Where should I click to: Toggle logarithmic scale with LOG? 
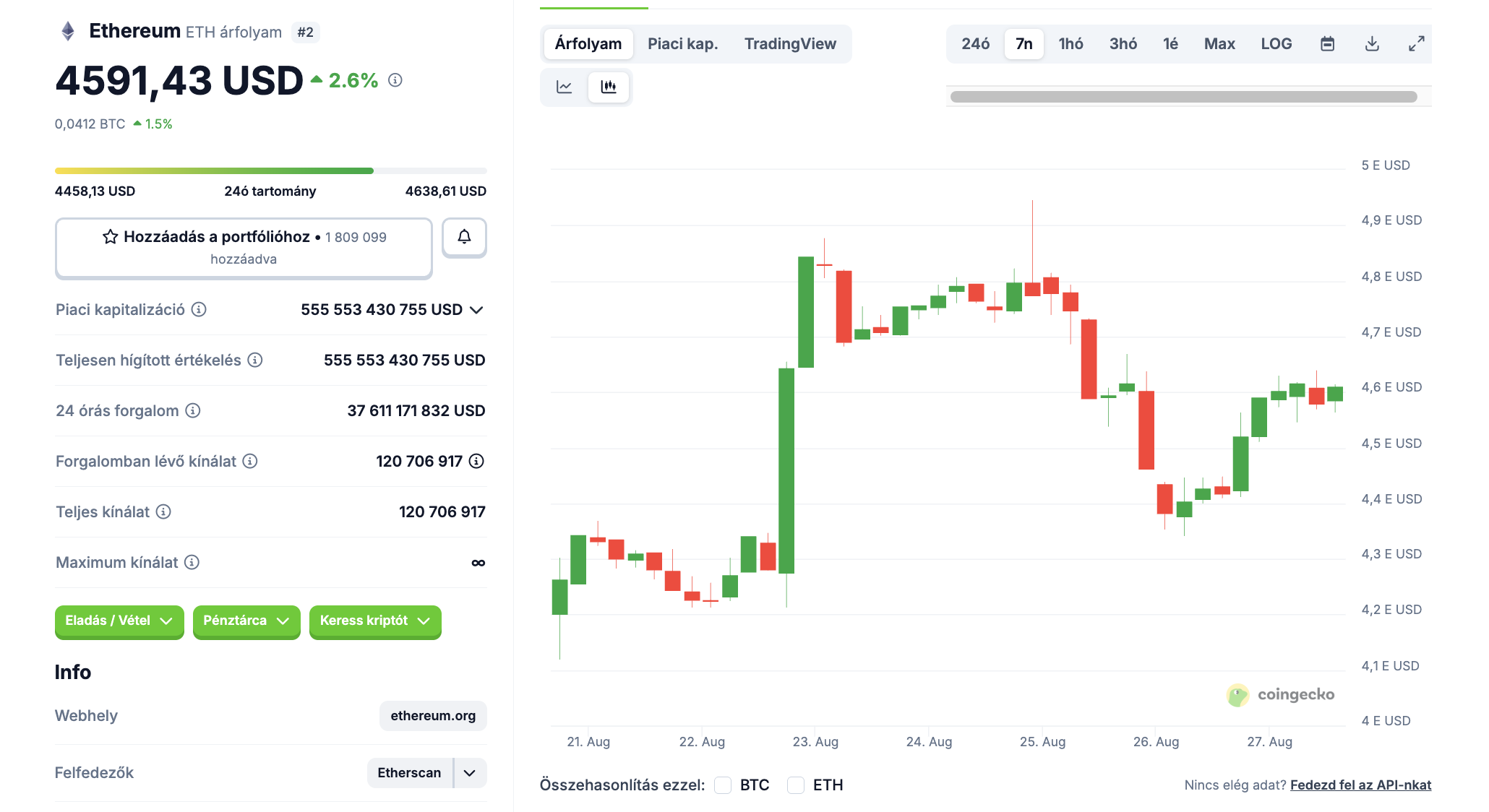[1276, 43]
